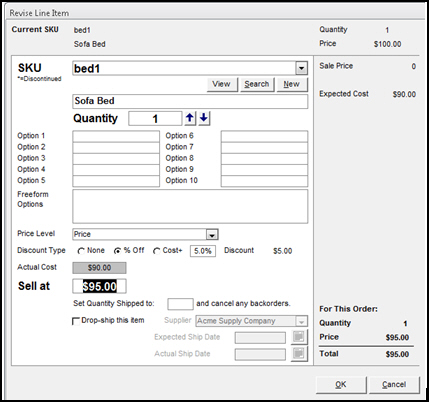Decrease quantity with the down arrow
This screenshot has width=429, height=402.
204,118
